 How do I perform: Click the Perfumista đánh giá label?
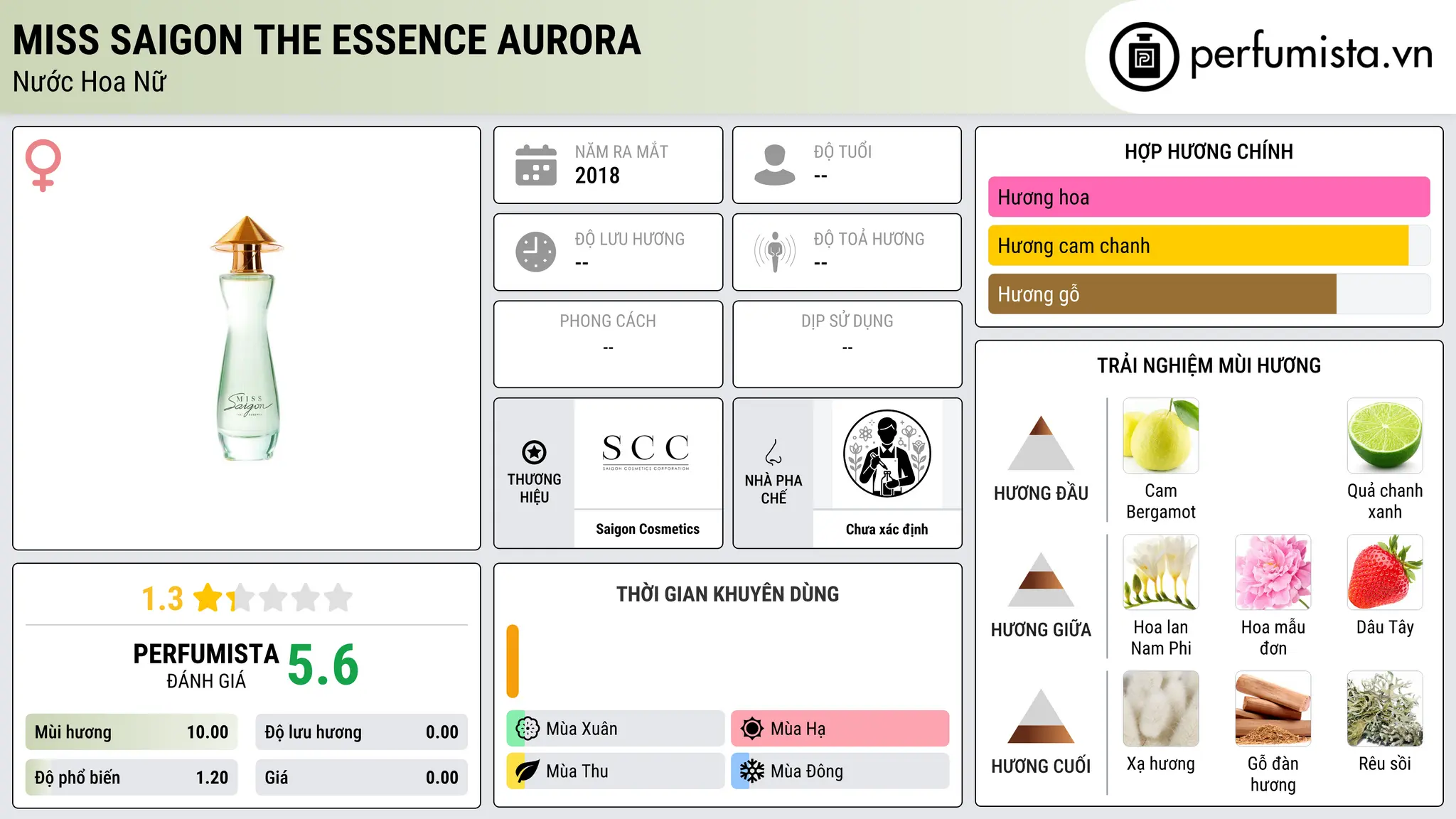pos(206,666)
